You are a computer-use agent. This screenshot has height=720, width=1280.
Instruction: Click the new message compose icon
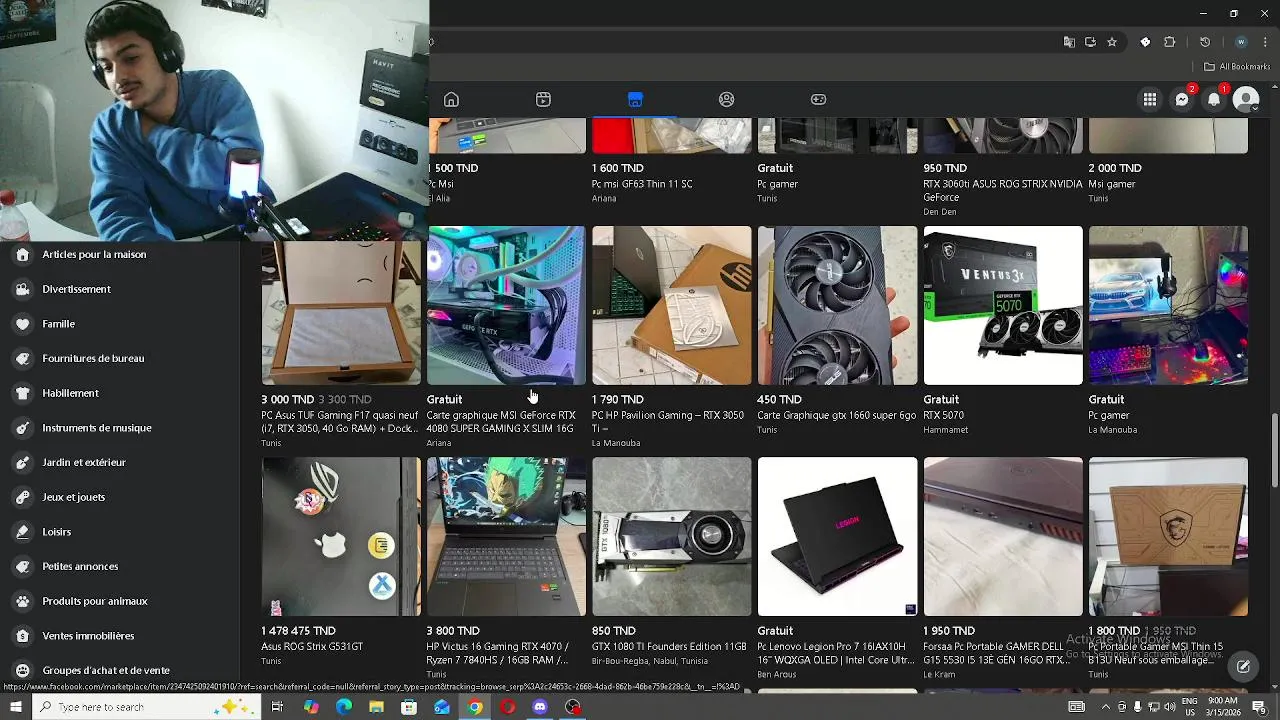tap(1243, 667)
